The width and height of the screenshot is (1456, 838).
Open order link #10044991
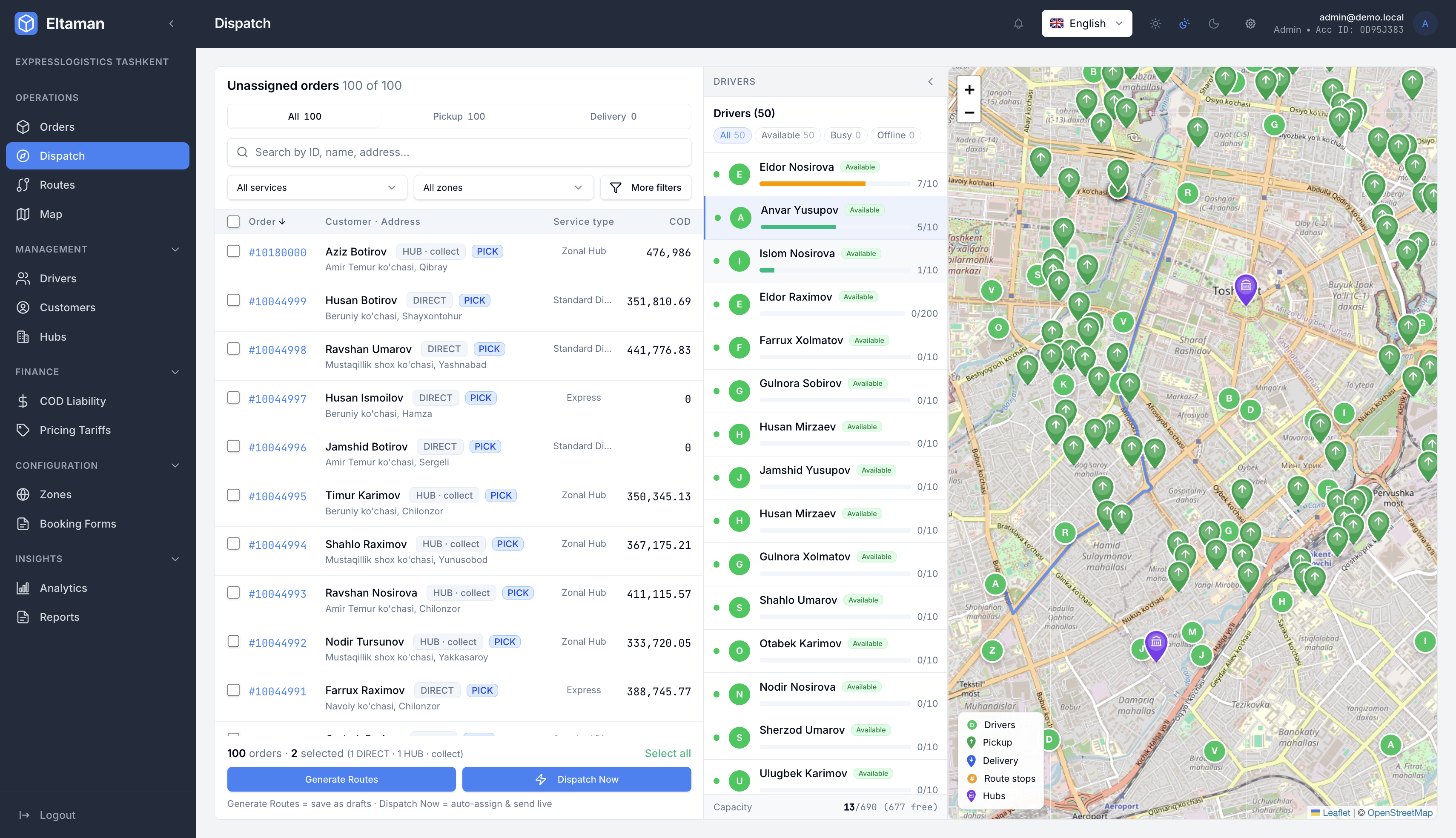[x=277, y=691]
